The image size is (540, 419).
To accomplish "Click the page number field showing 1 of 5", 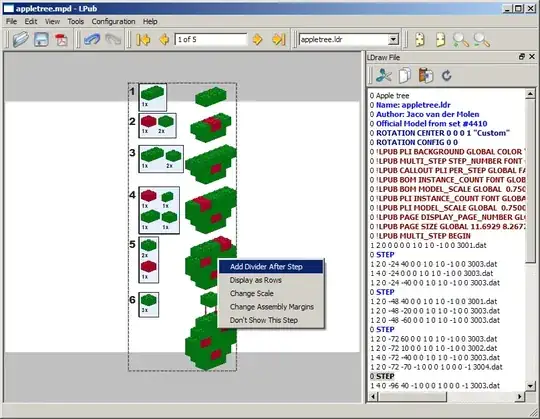I will point(211,40).
